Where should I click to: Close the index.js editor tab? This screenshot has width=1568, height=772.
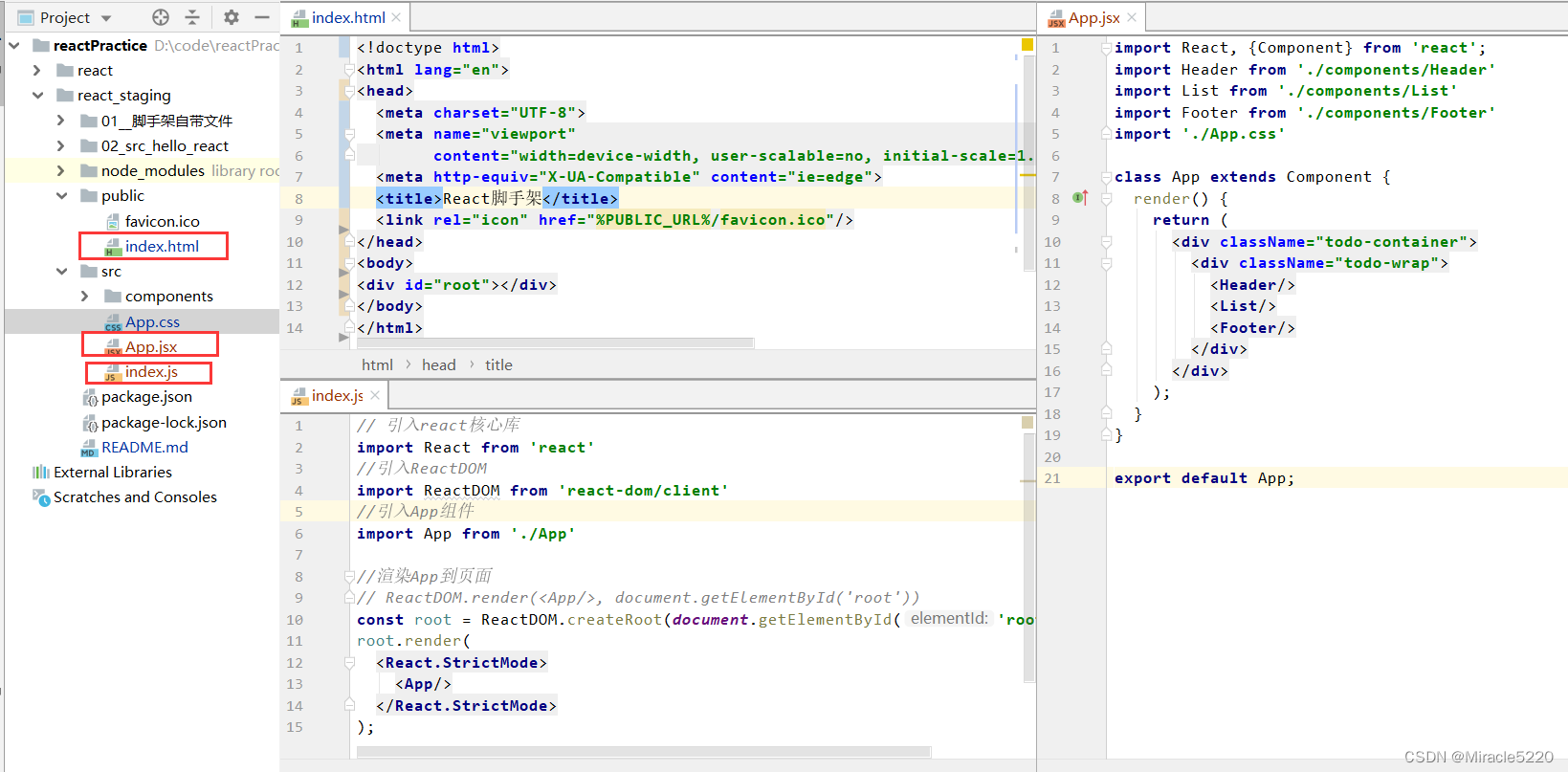pyautogui.click(x=375, y=395)
